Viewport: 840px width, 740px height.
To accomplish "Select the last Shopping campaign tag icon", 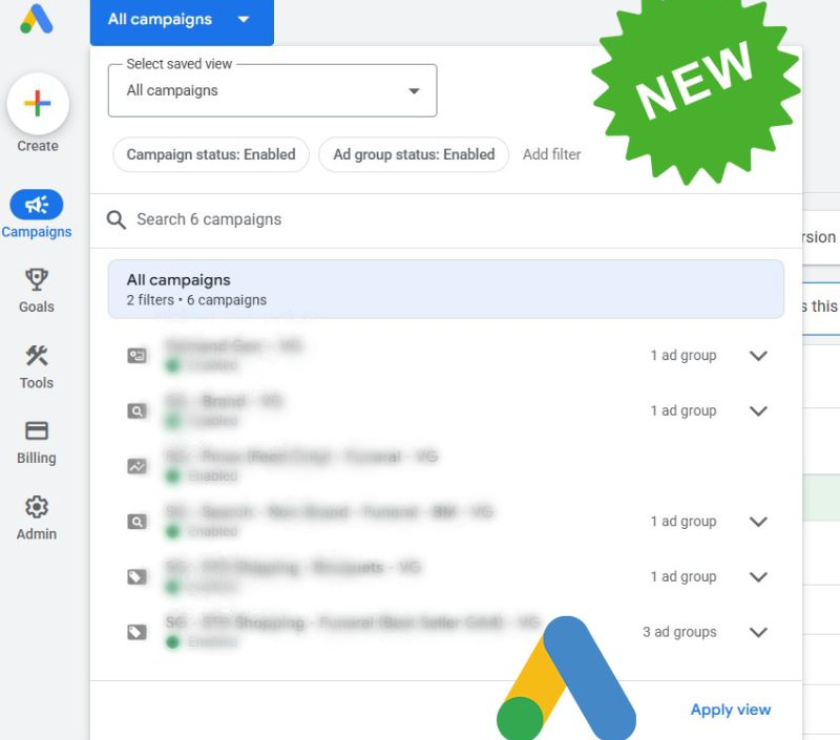I will pos(137,632).
